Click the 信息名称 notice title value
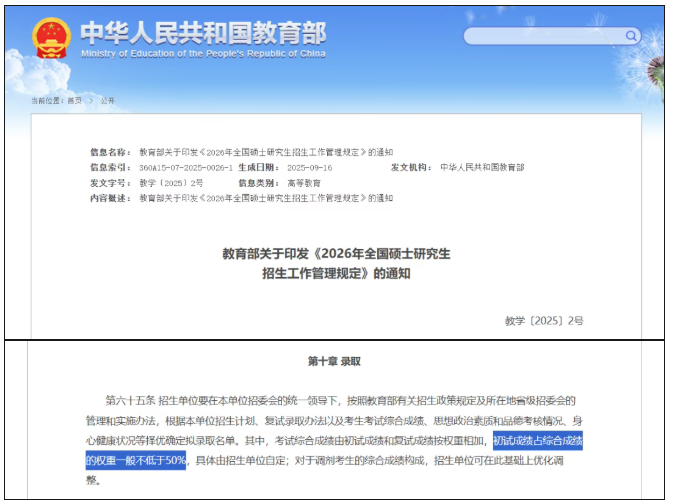The image size is (675, 504). pos(265,152)
